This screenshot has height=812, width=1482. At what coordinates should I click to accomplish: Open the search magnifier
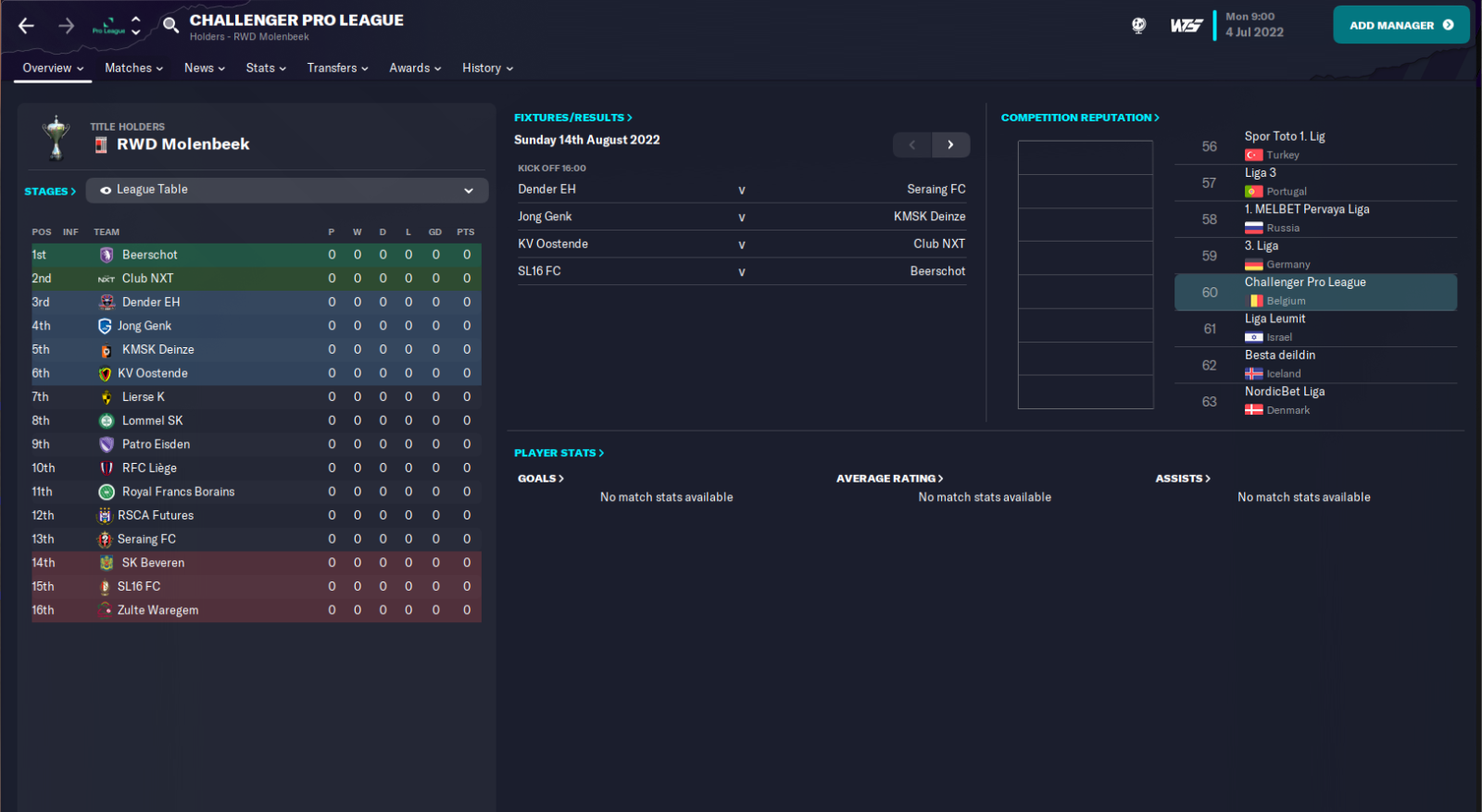170,25
